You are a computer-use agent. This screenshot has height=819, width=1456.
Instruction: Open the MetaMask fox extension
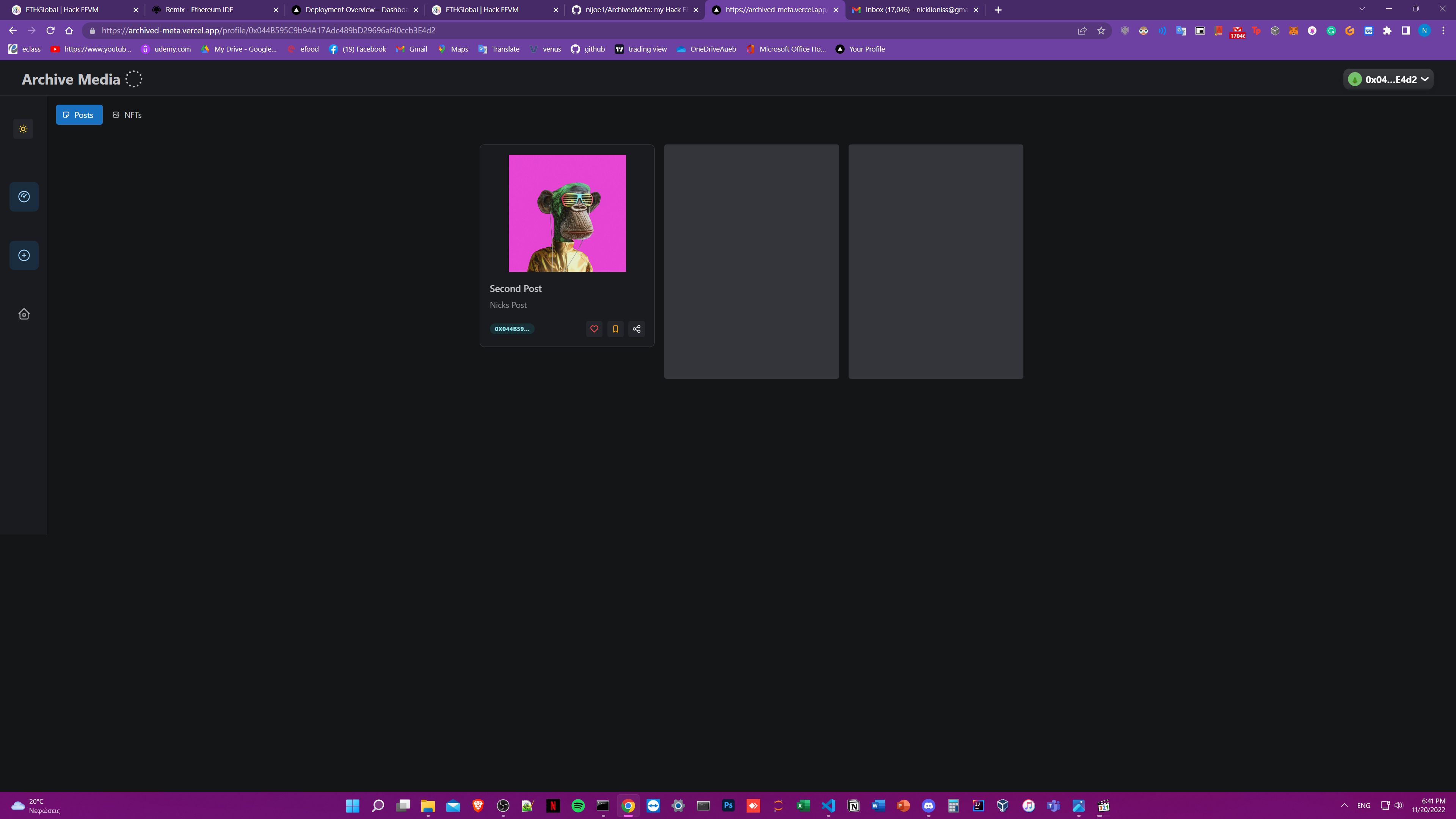[1293, 30]
